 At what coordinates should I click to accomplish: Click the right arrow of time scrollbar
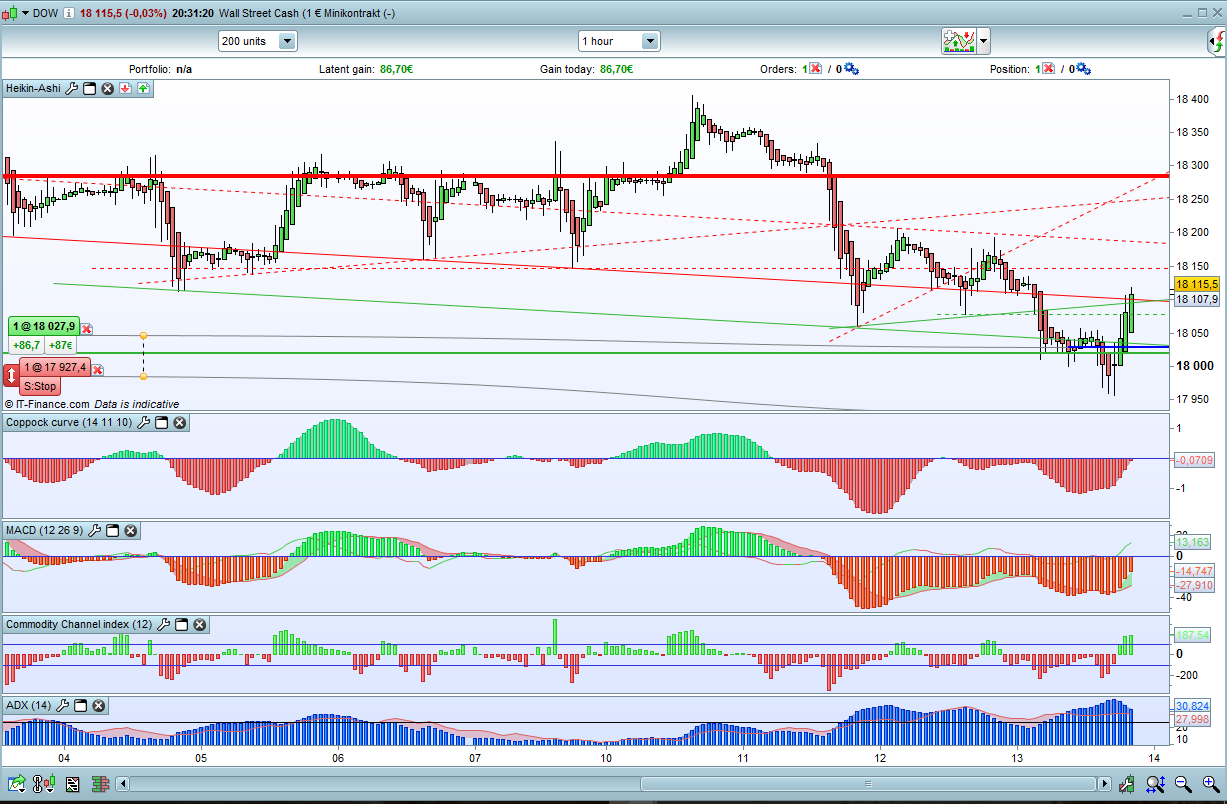click(1105, 784)
